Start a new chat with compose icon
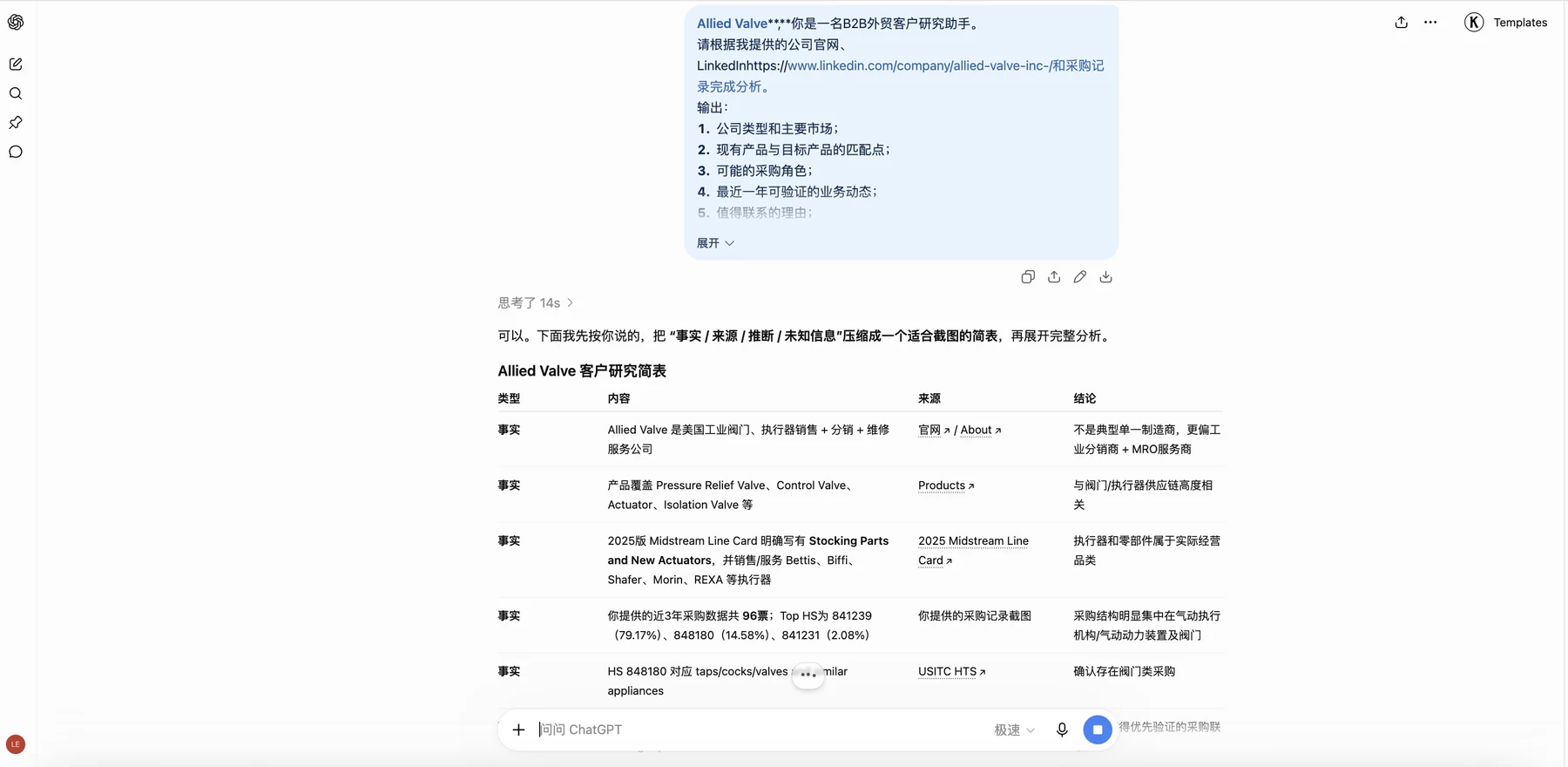The height and width of the screenshot is (767, 1568). point(16,64)
